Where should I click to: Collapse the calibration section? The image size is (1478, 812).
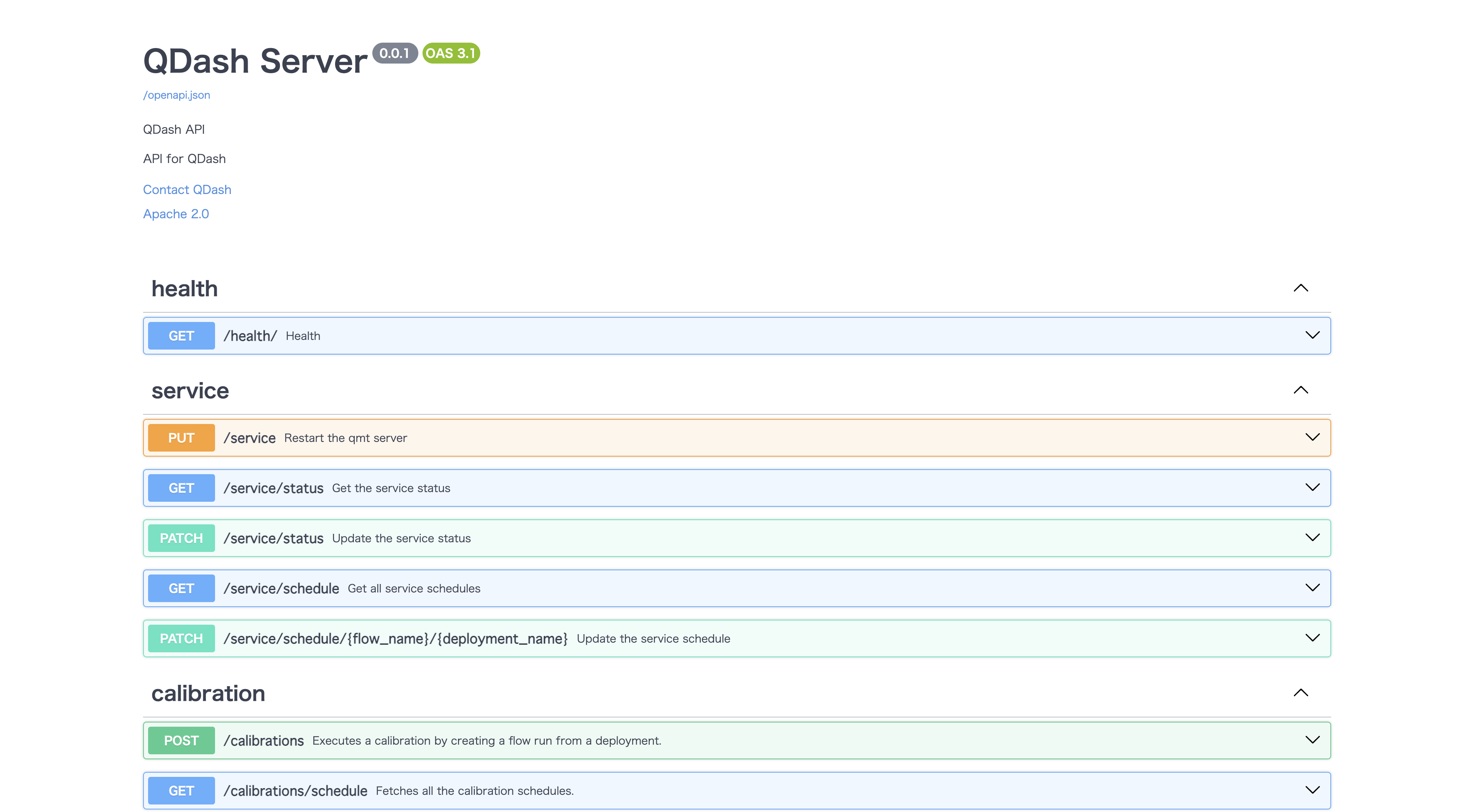tap(1301, 693)
